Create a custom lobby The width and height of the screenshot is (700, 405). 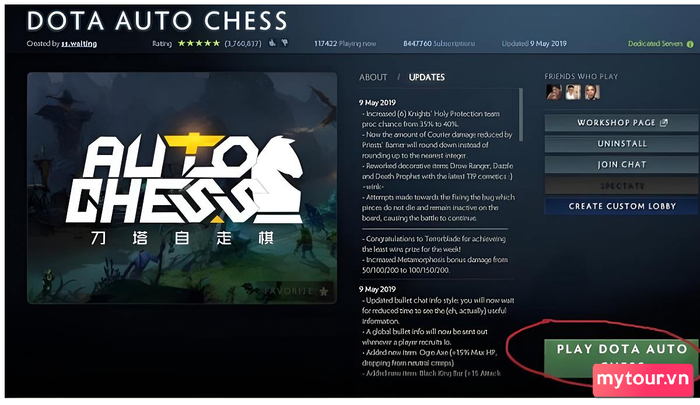pyautogui.click(x=622, y=206)
